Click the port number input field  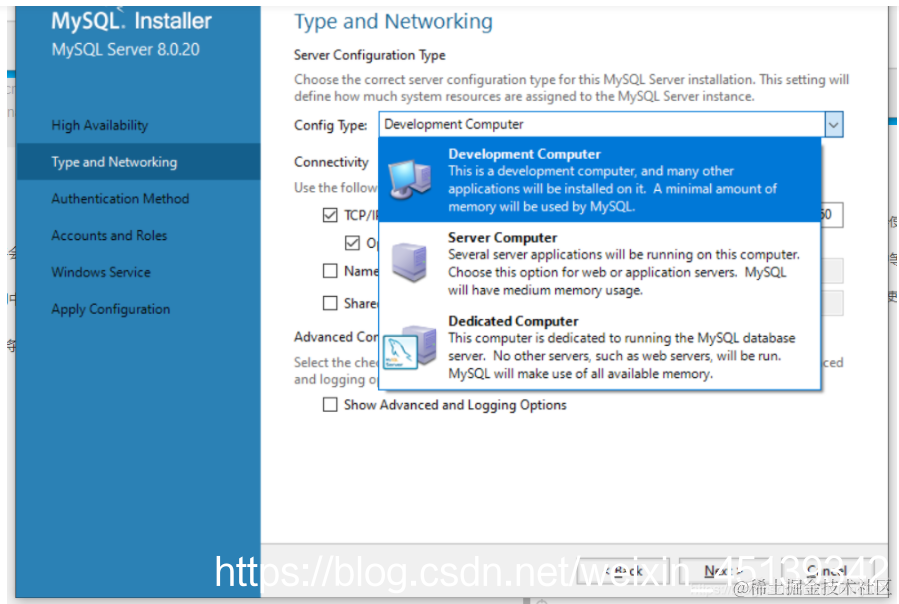coord(831,215)
